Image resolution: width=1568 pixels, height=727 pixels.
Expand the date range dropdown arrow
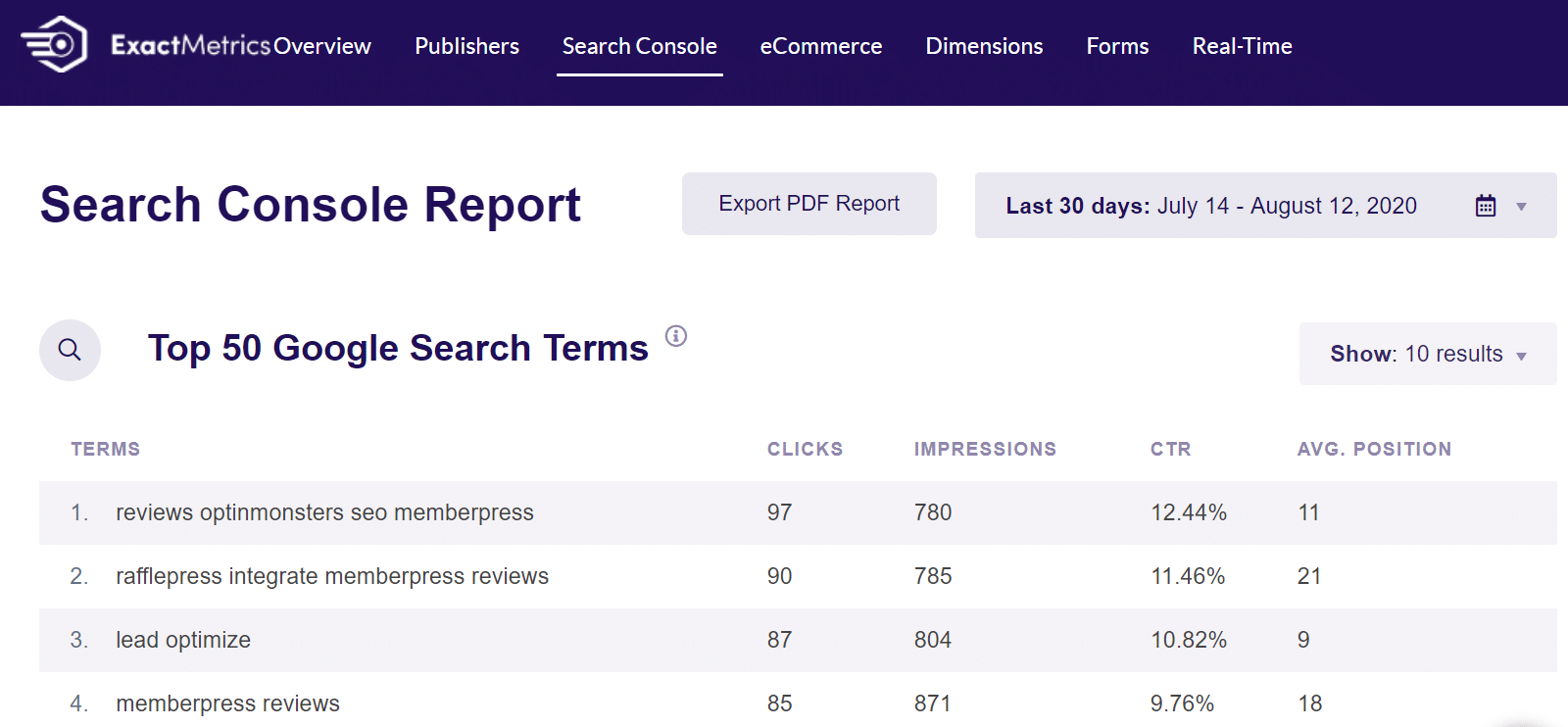[1522, 207]
